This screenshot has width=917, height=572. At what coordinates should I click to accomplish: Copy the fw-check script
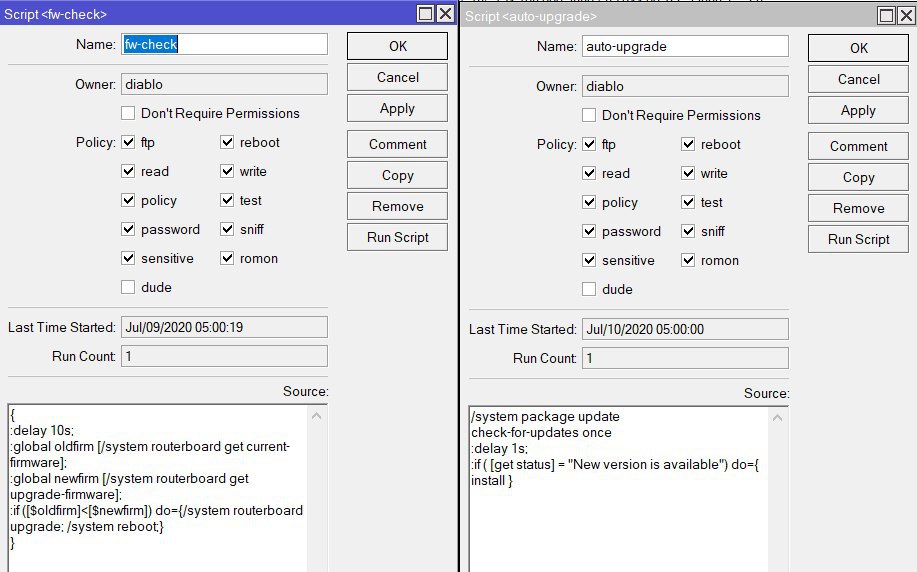pyautogui.click(x=398, y=175)
